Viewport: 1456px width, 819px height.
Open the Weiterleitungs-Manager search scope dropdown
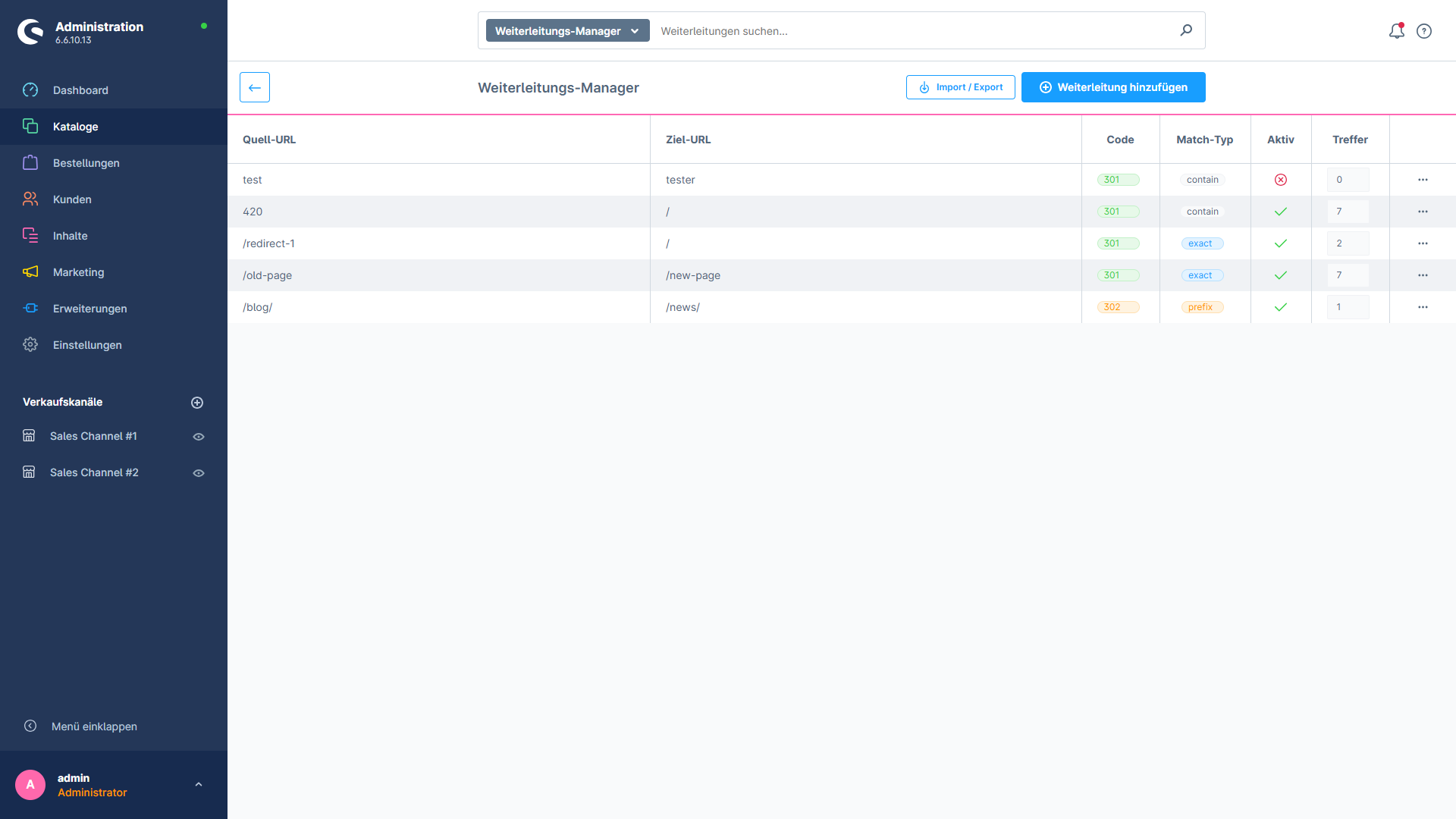[567, 31]
